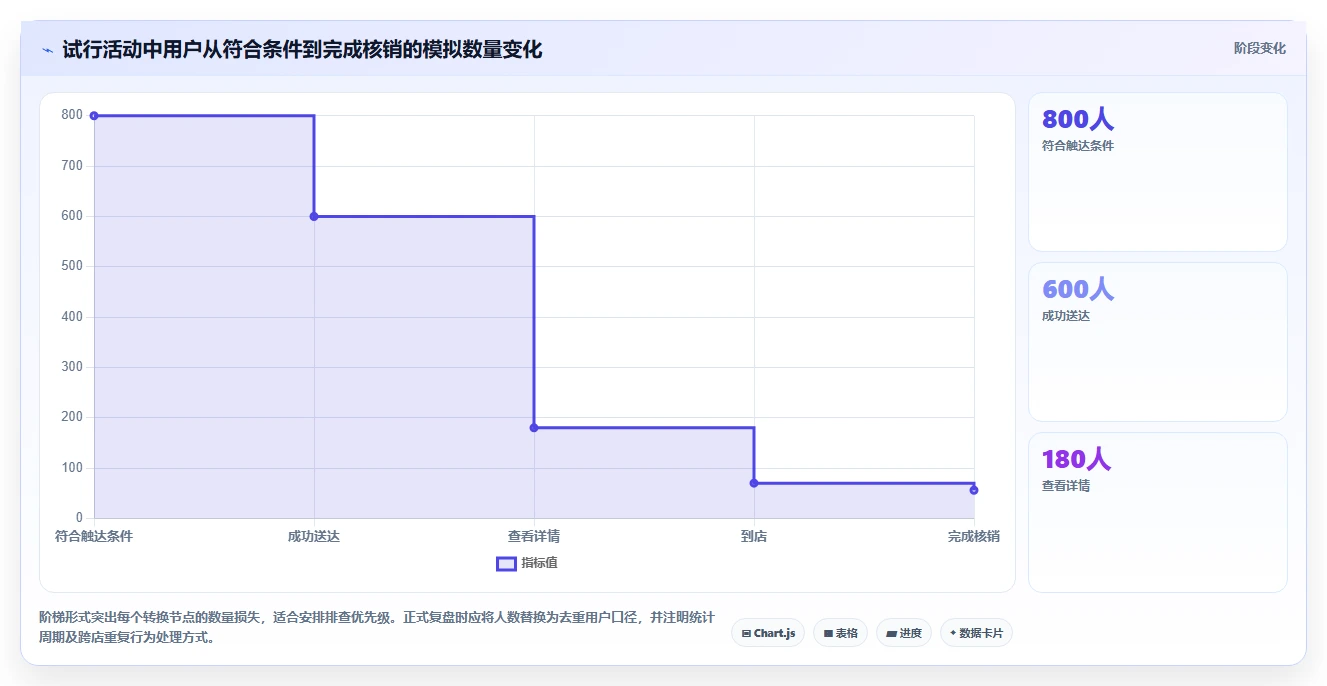Click x-axis label 查看详情
Image resolution: width=1327 pixels, height=686 pixels.
pos(534,536)
